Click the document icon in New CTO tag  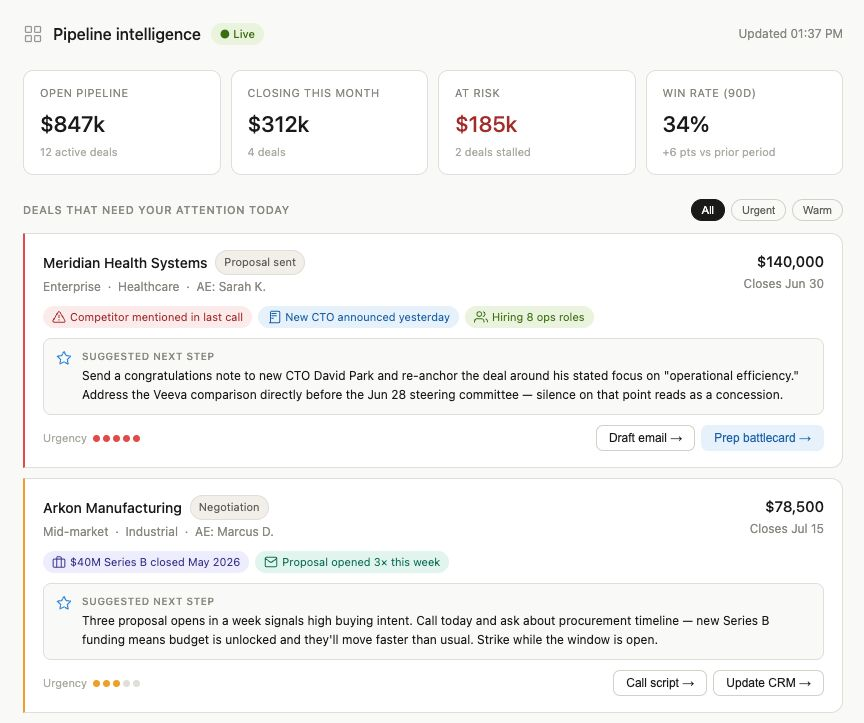pos(274,317)
